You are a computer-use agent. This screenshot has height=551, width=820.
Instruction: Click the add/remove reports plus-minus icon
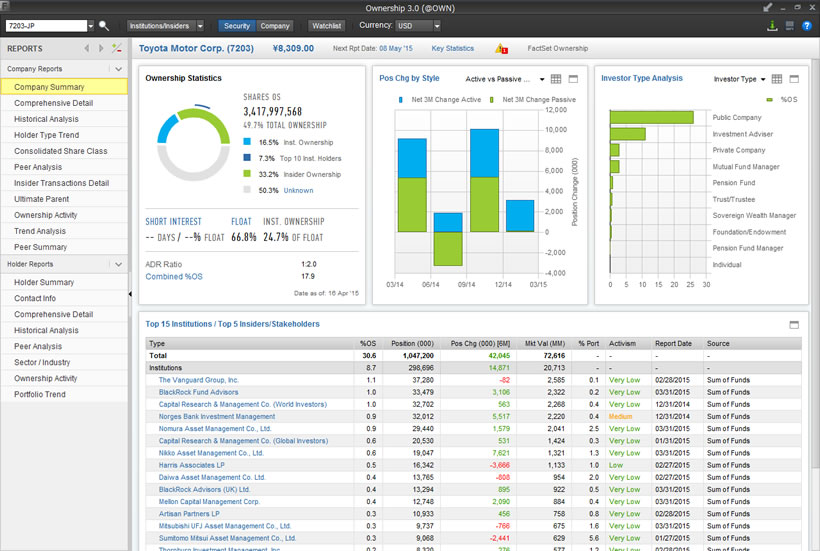117,48
